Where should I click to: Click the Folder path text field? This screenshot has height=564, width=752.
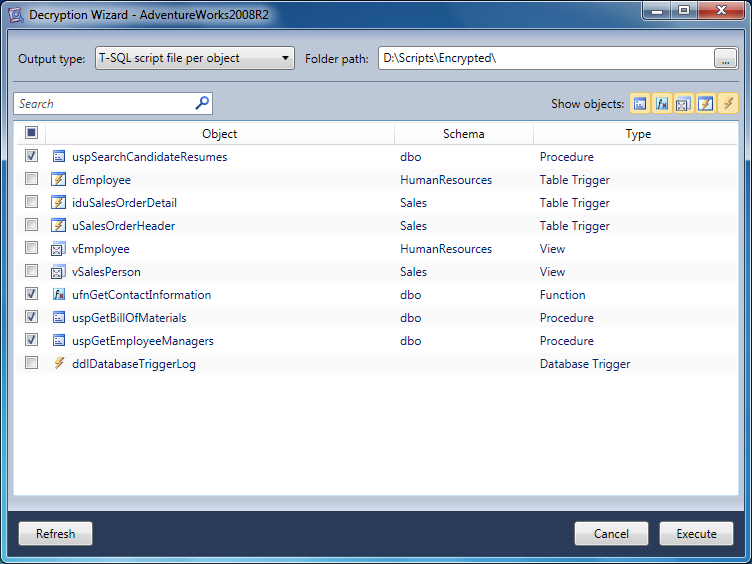click(546, 58)
